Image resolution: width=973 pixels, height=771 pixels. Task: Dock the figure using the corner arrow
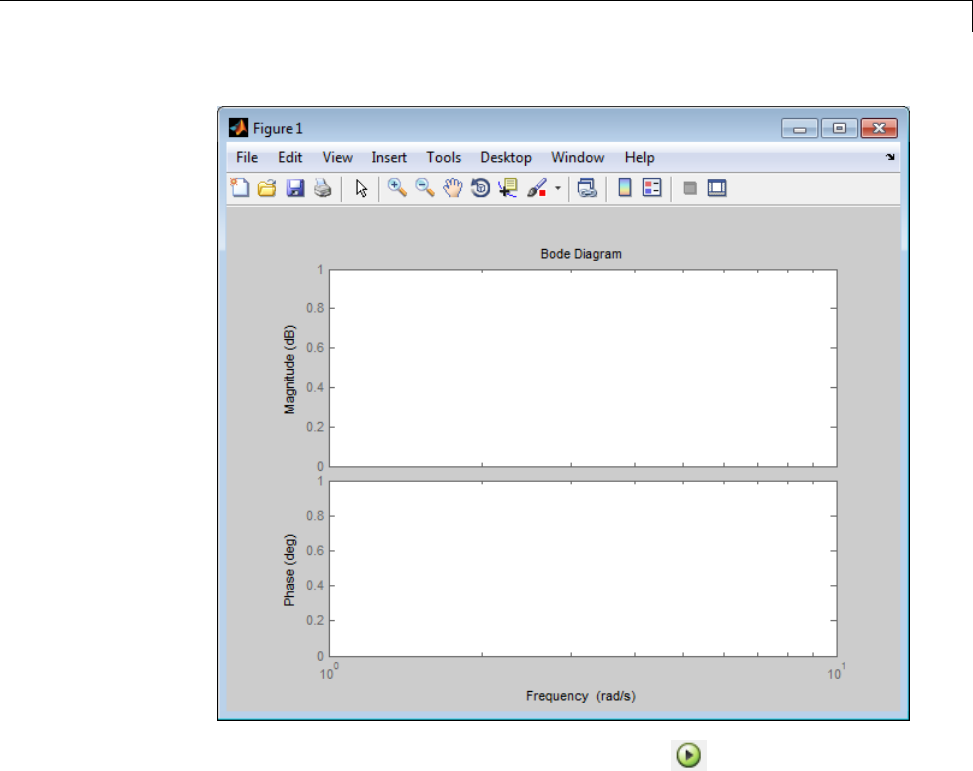890,158
